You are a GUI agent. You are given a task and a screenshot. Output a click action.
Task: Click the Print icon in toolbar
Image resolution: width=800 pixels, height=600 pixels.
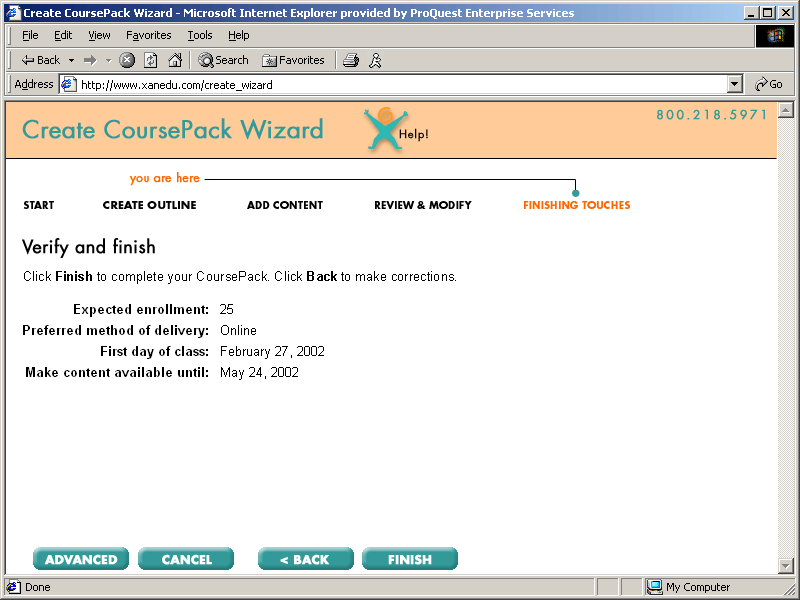tap(350, 60)
